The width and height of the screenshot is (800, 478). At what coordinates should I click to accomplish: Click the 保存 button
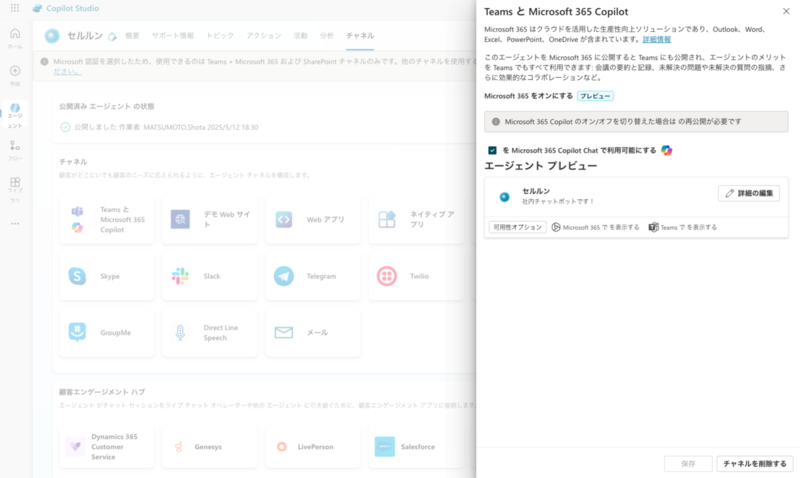[688, 464]
